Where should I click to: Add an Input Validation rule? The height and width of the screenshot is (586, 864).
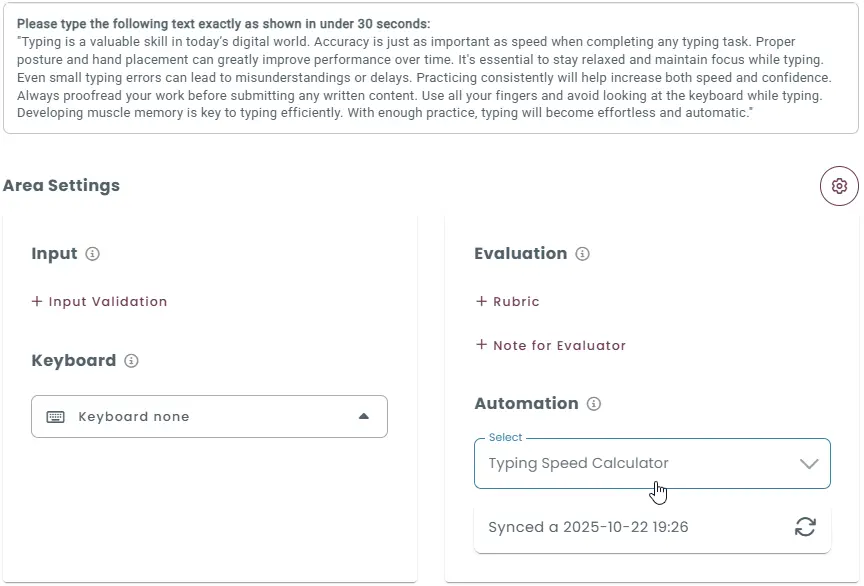click(x=99, y=301)
